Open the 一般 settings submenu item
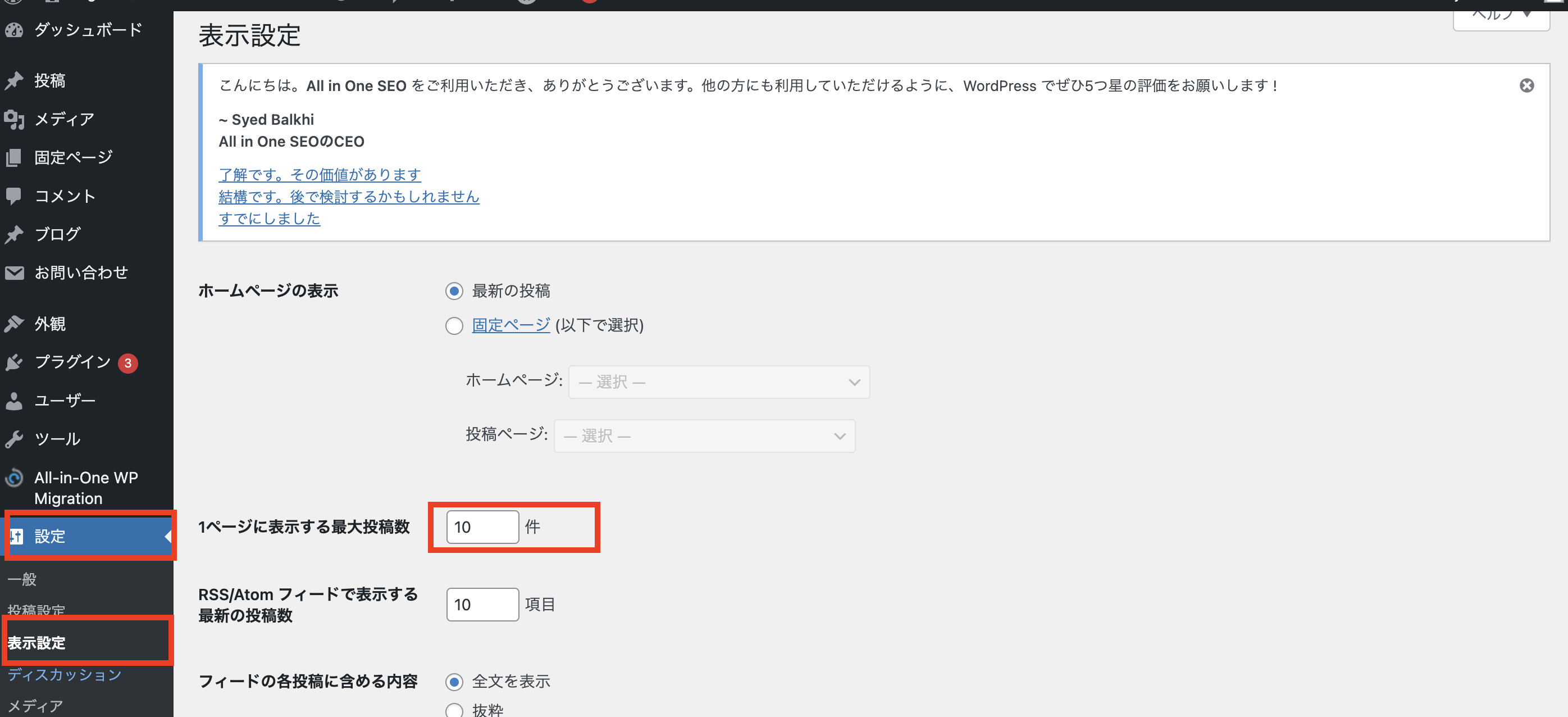The height and width of the screenshot is (717, 1568). [x=22, y=579]
